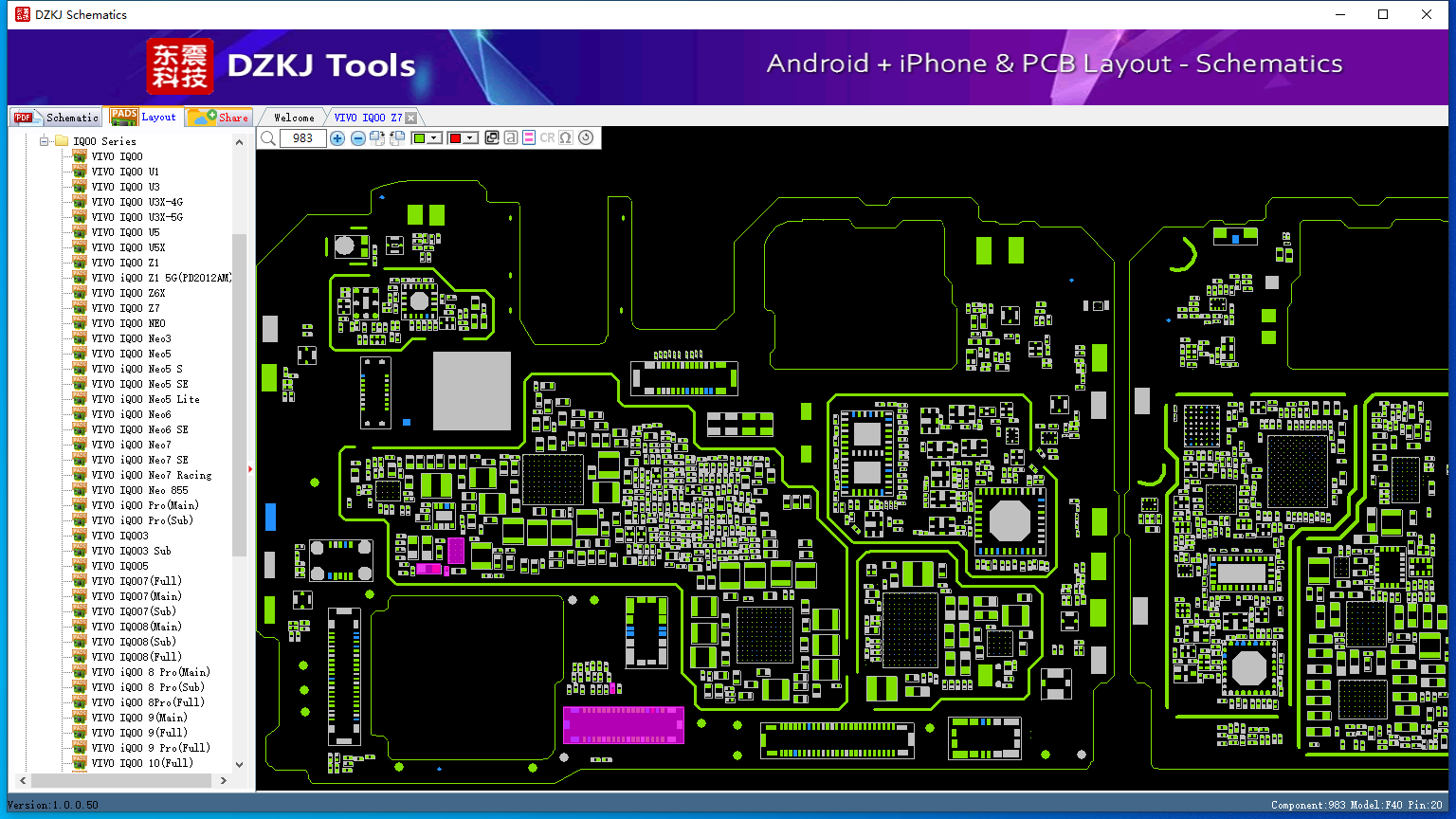
Task: Click the overlapping windows toolbar icon
Action: click(x=492, y=138)
